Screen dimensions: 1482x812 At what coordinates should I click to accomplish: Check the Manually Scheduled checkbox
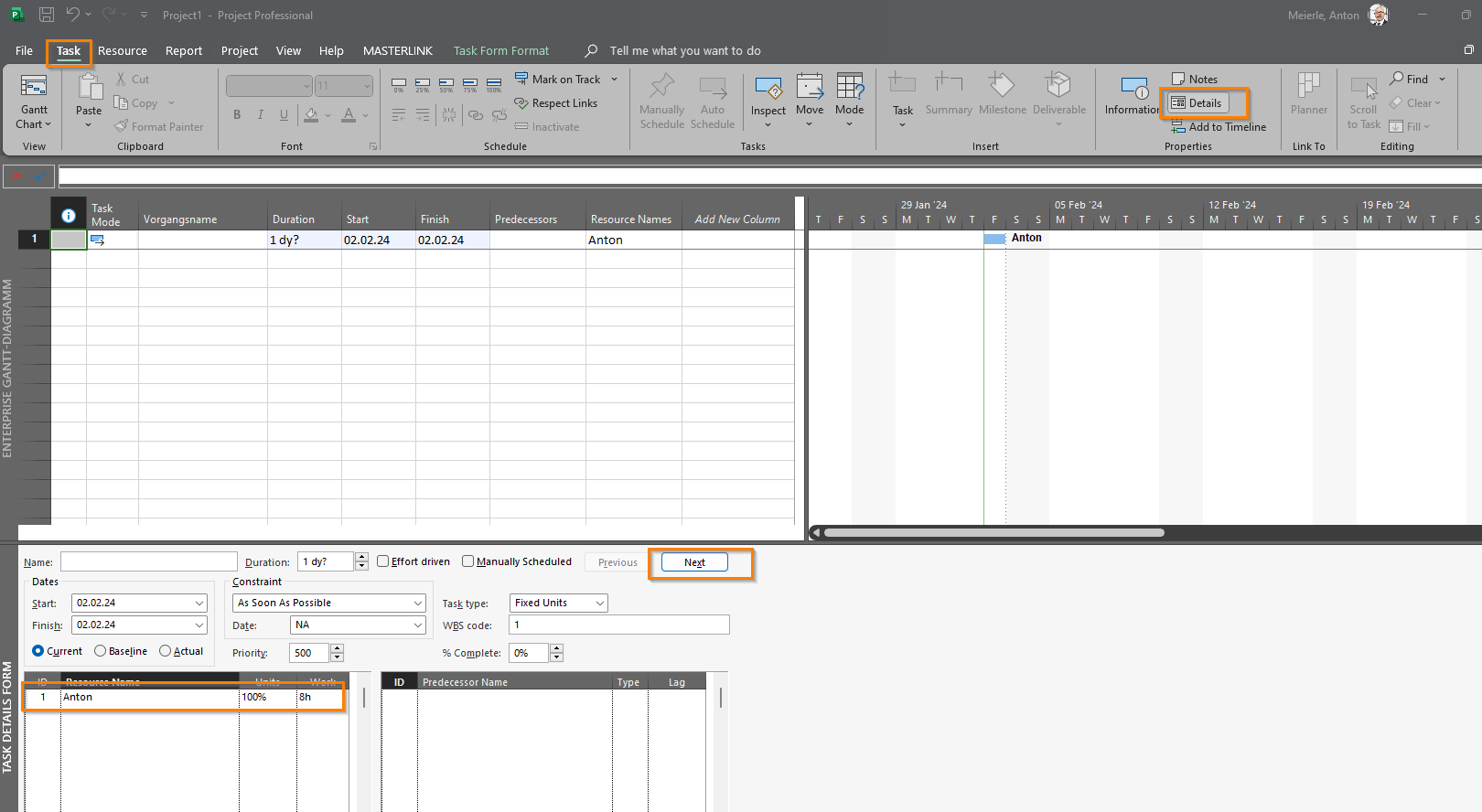click(468, 561)
